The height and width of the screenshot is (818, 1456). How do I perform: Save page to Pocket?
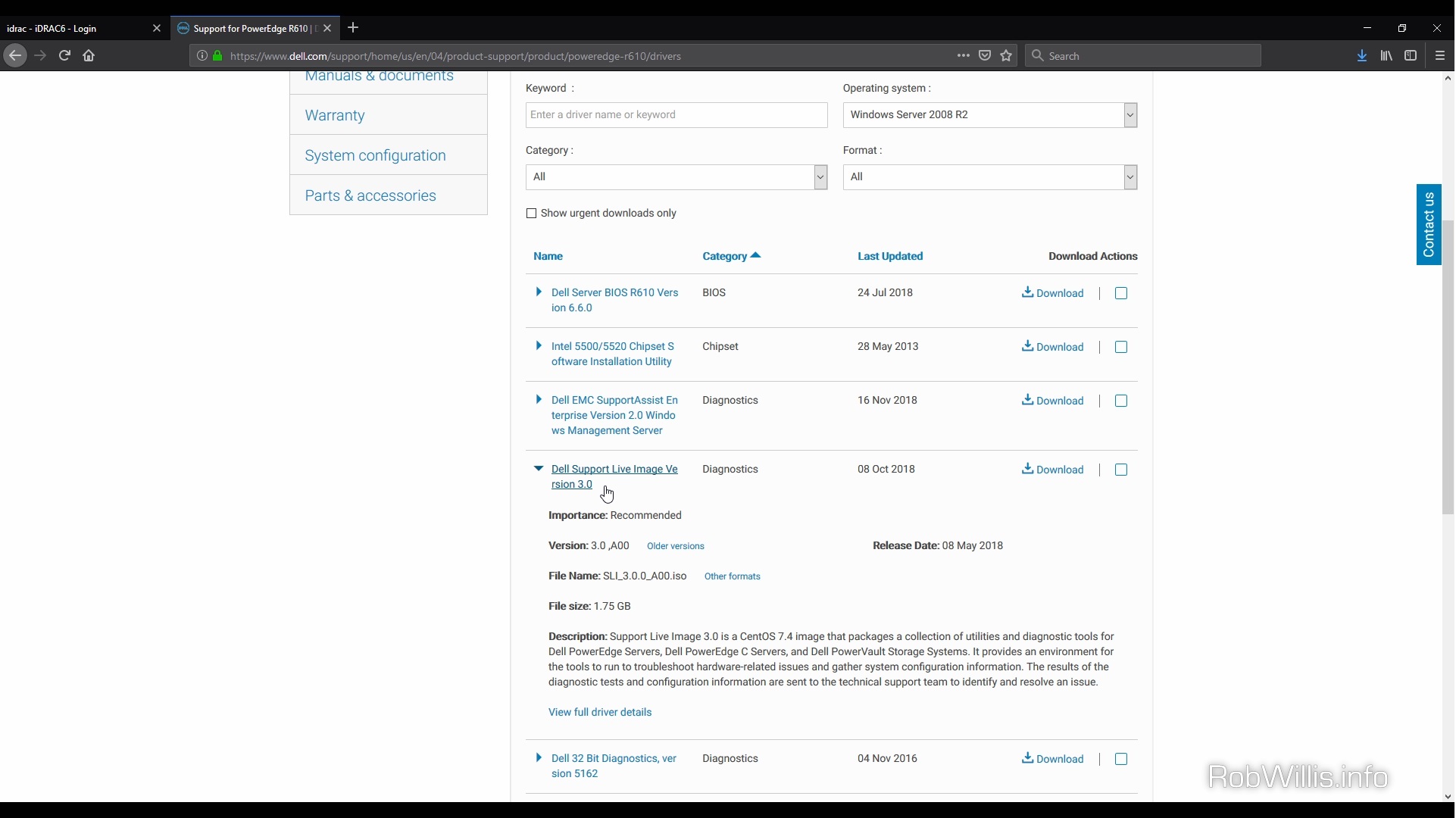(x=986, y=56)
